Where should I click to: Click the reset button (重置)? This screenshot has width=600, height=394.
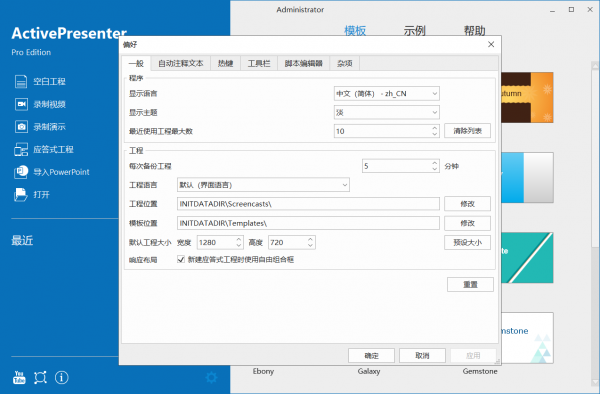coord(470,284)
